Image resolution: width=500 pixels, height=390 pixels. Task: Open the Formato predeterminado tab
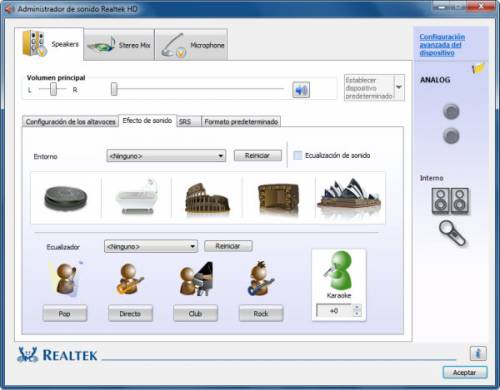[241, 122]
